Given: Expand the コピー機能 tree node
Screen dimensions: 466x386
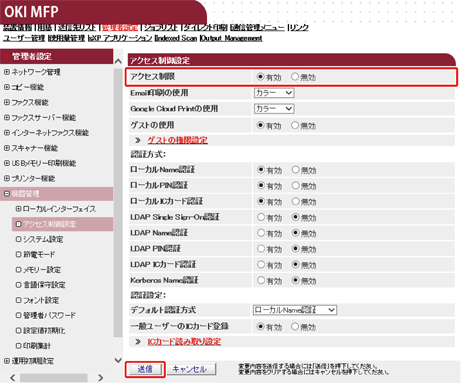Looking at the screenshot, I should (7, 87).
